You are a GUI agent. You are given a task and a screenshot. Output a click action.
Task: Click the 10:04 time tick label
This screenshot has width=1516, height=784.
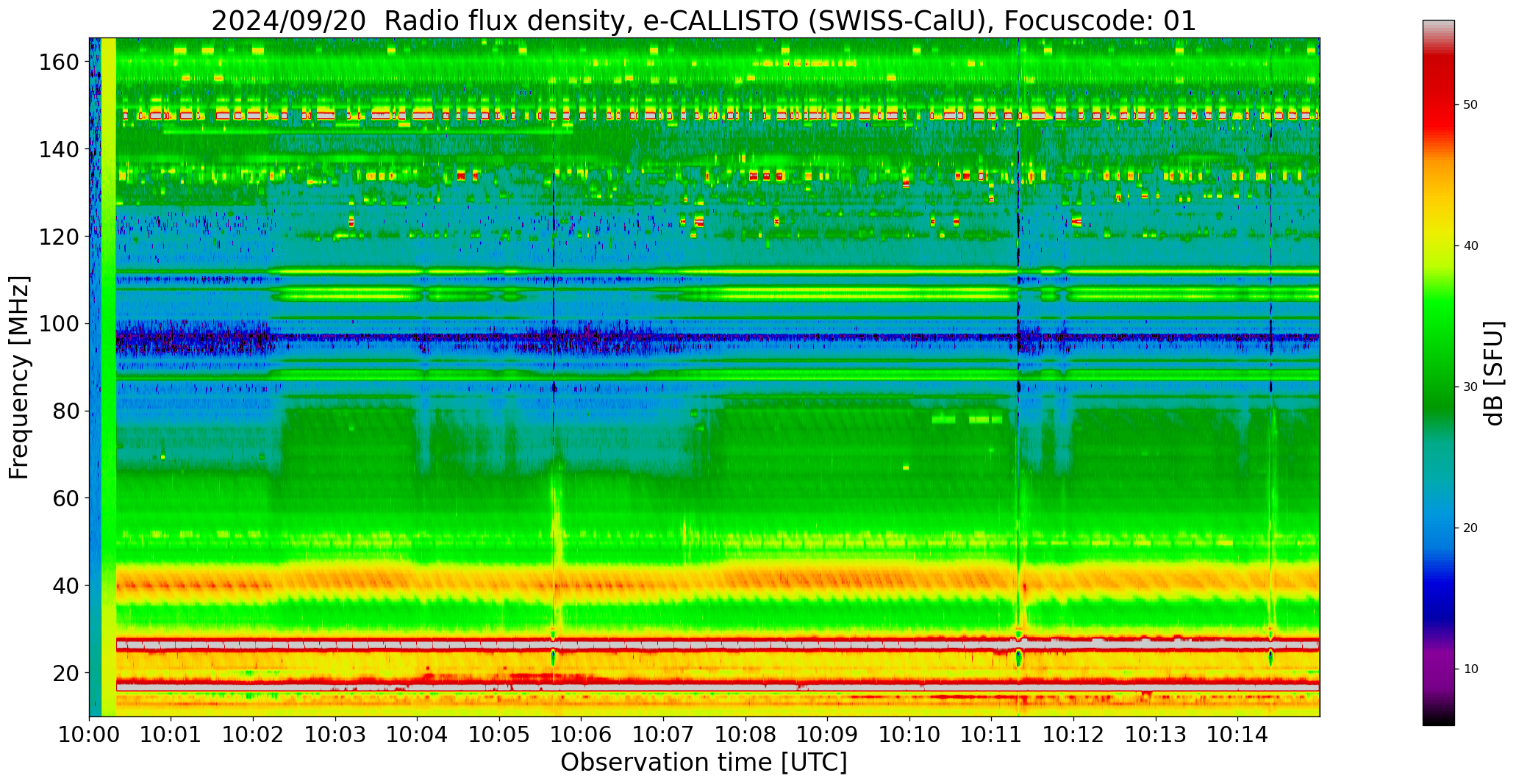click(418, 734)
